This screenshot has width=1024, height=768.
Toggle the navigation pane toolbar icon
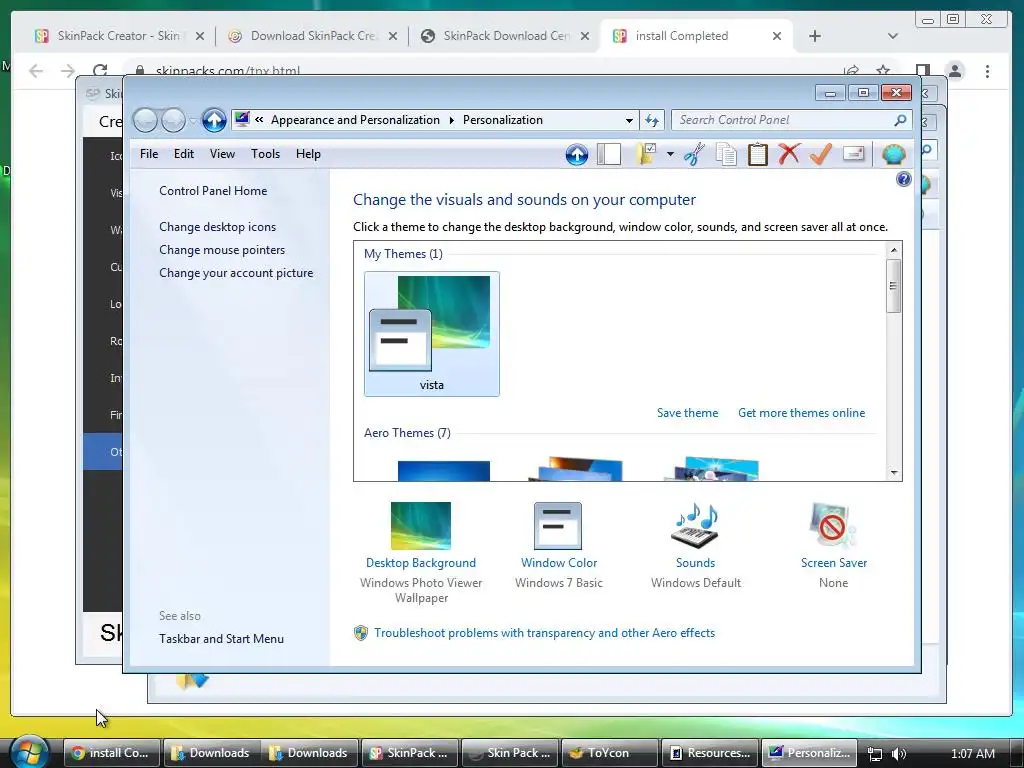(x=609, y=155)
